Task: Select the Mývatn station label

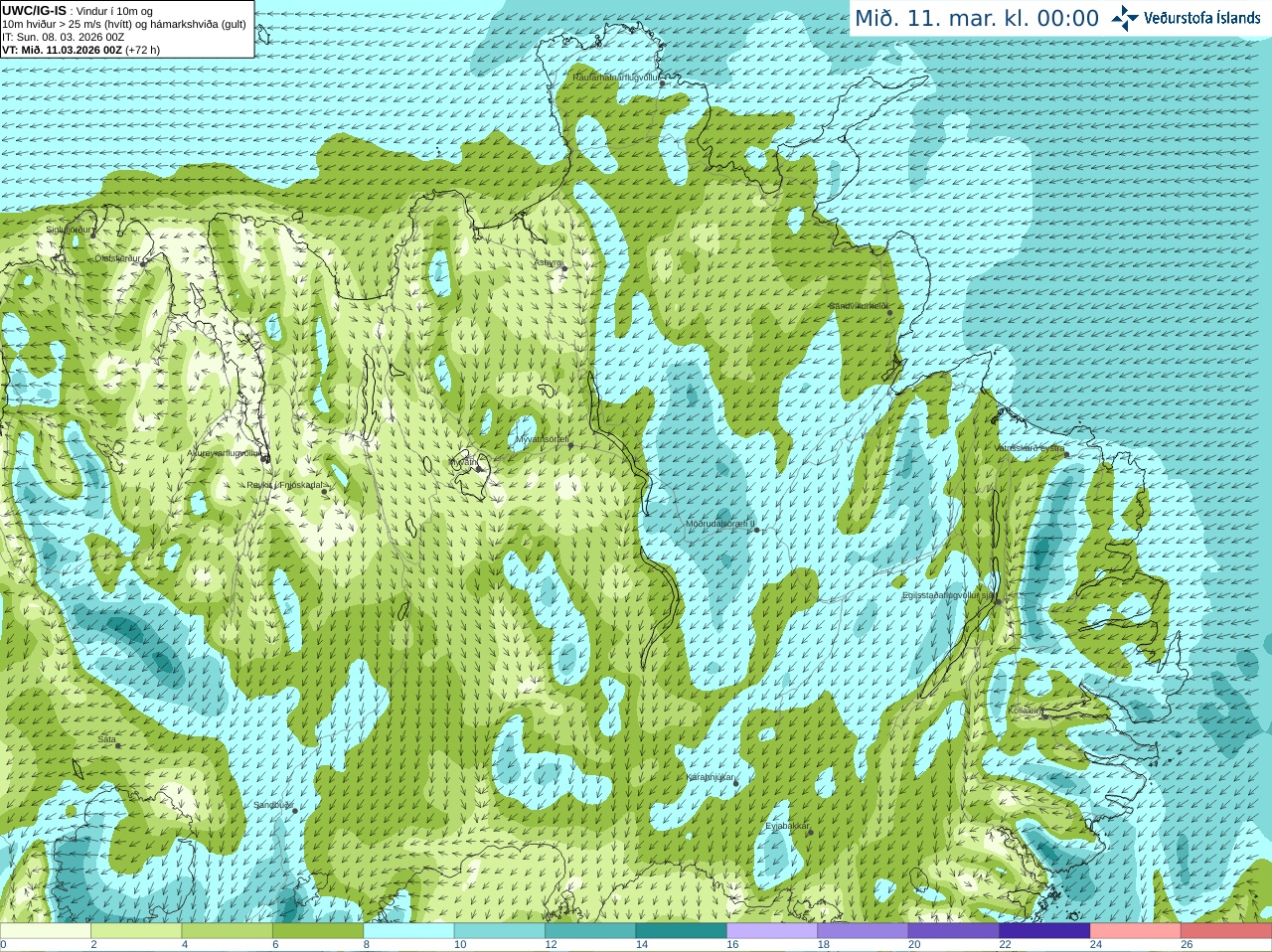Action: click(x=464, y=462)
